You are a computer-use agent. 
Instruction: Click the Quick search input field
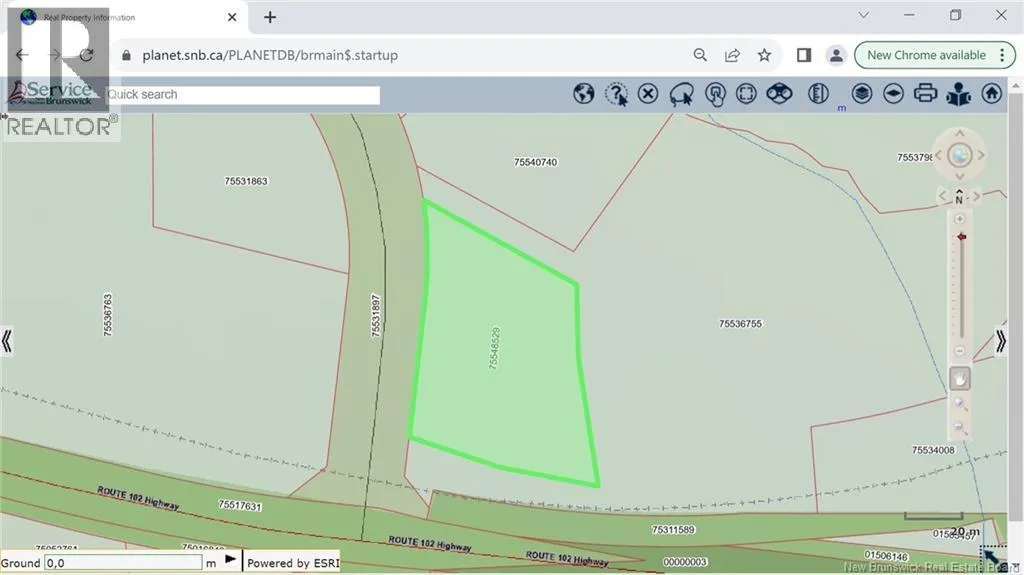coord(242,95)
